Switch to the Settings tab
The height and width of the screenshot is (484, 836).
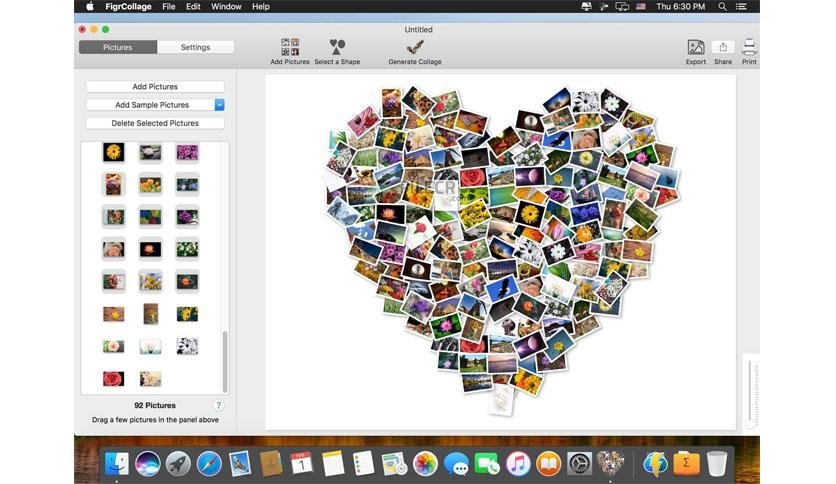[x=196, y=47]
